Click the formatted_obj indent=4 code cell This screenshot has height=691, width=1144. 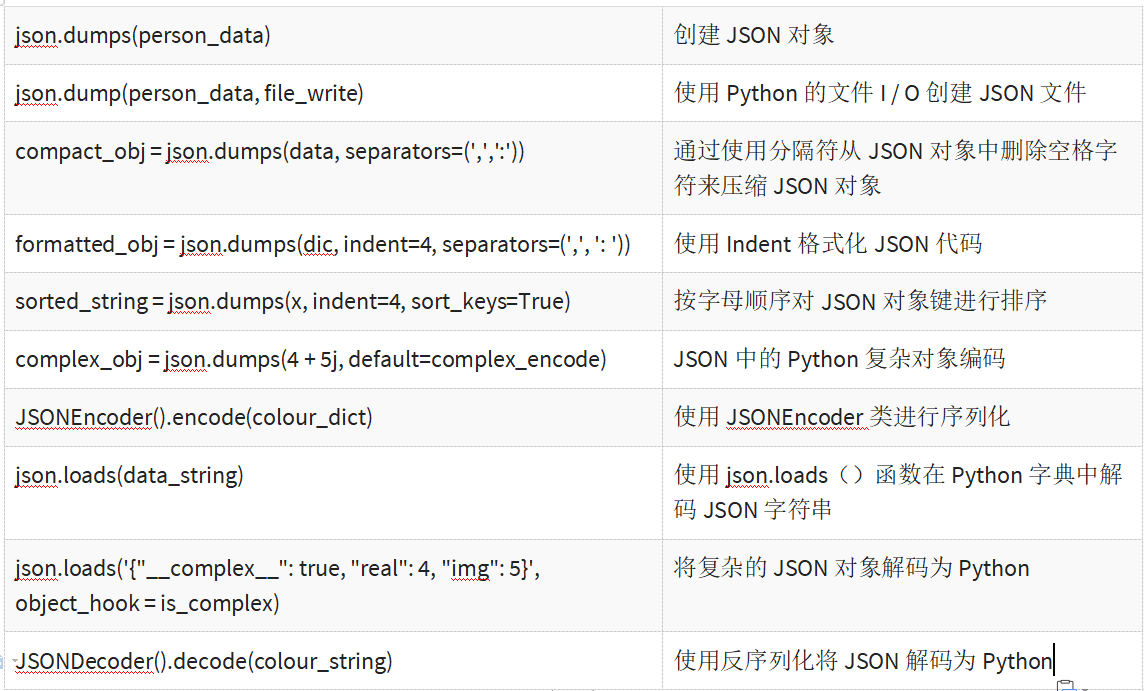coord(322,244)
